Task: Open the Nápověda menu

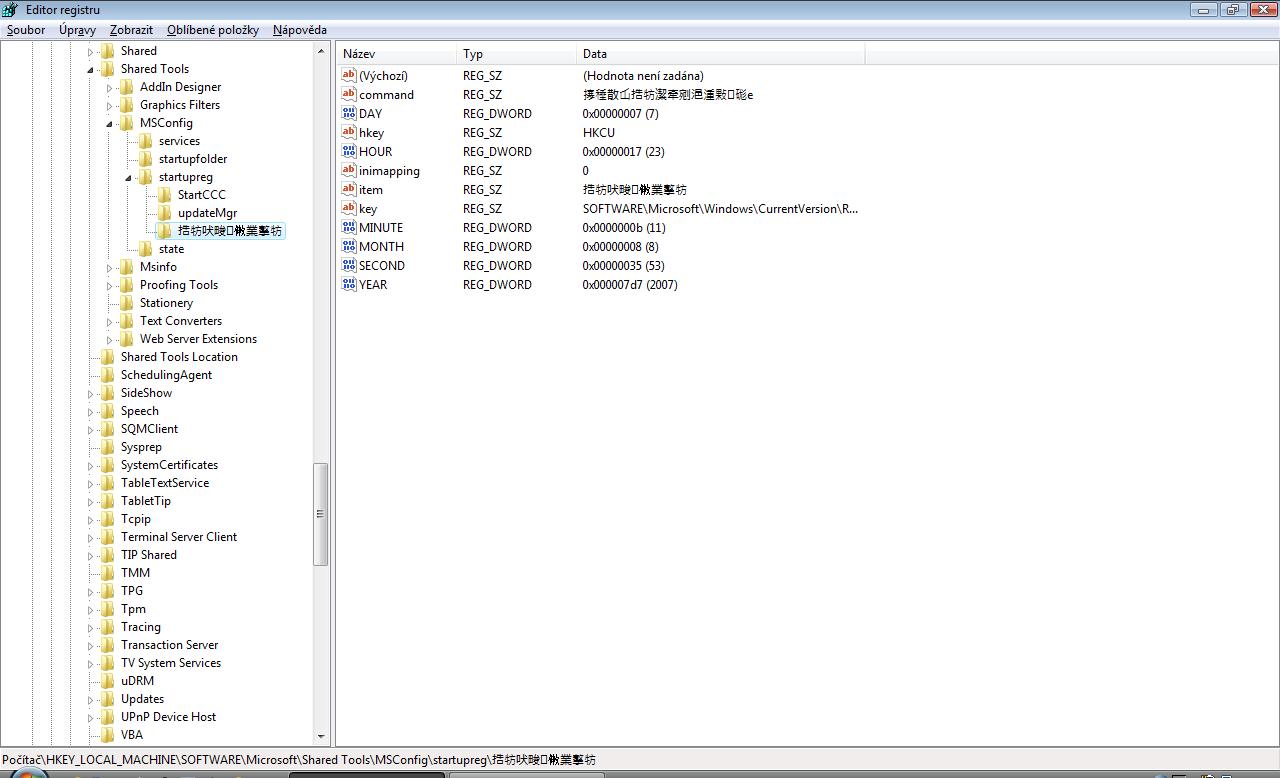Action: pos(299,30)
